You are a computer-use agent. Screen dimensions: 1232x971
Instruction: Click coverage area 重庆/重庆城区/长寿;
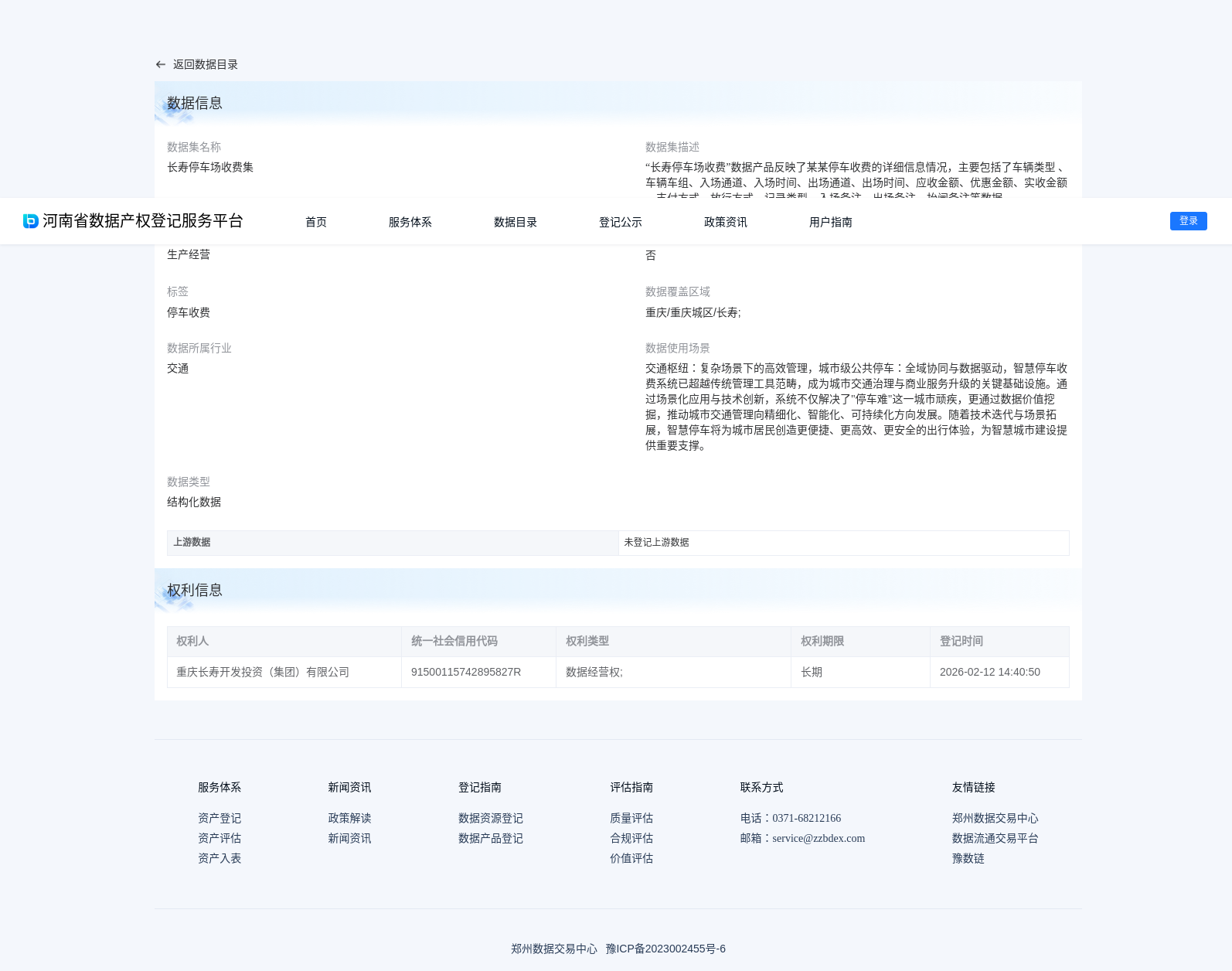tap(693, 312)
